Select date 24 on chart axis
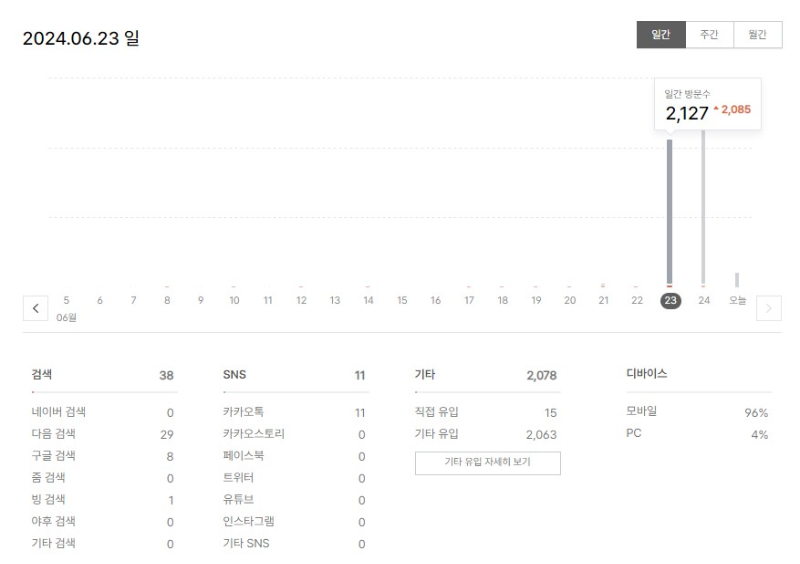800x564 pixels. (x=704, y=301)
